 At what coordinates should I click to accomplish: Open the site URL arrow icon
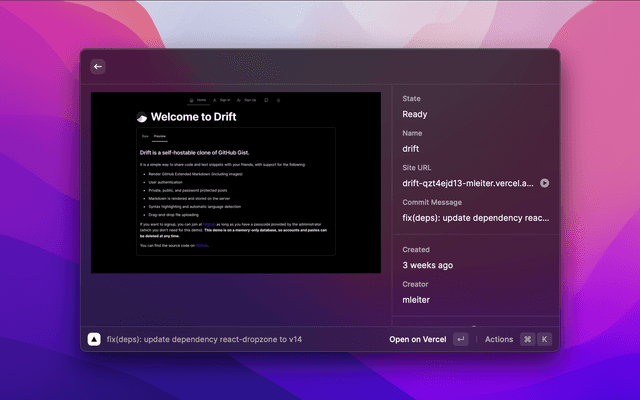click(544, 183)
